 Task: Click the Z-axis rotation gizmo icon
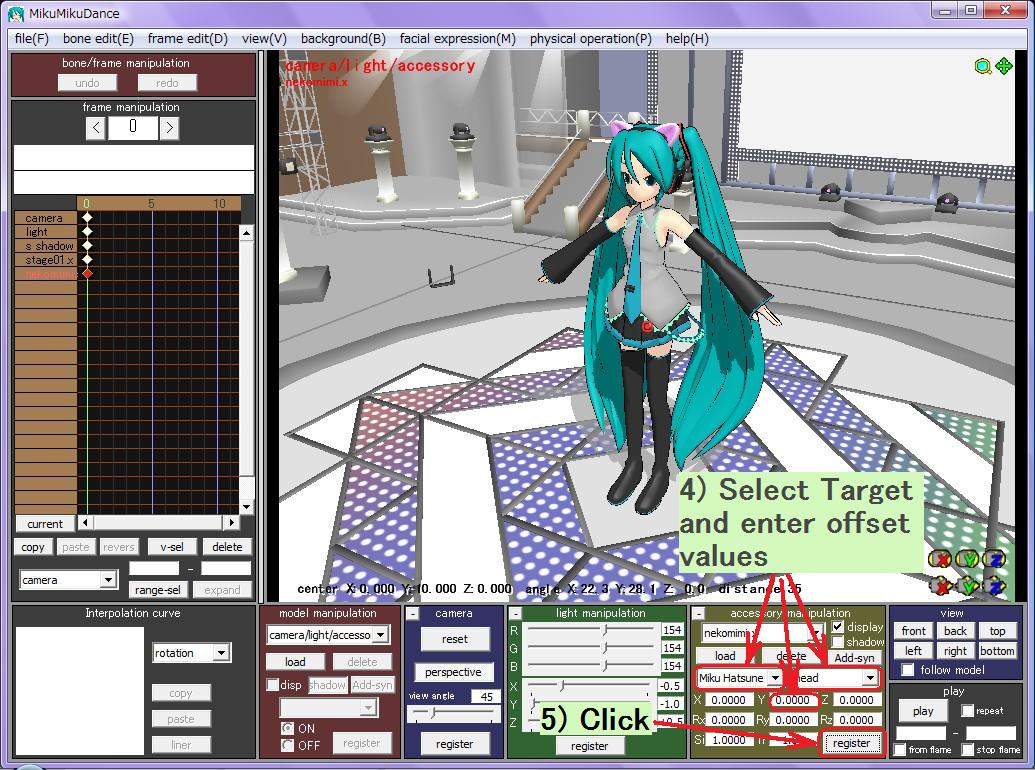[994, 560]
